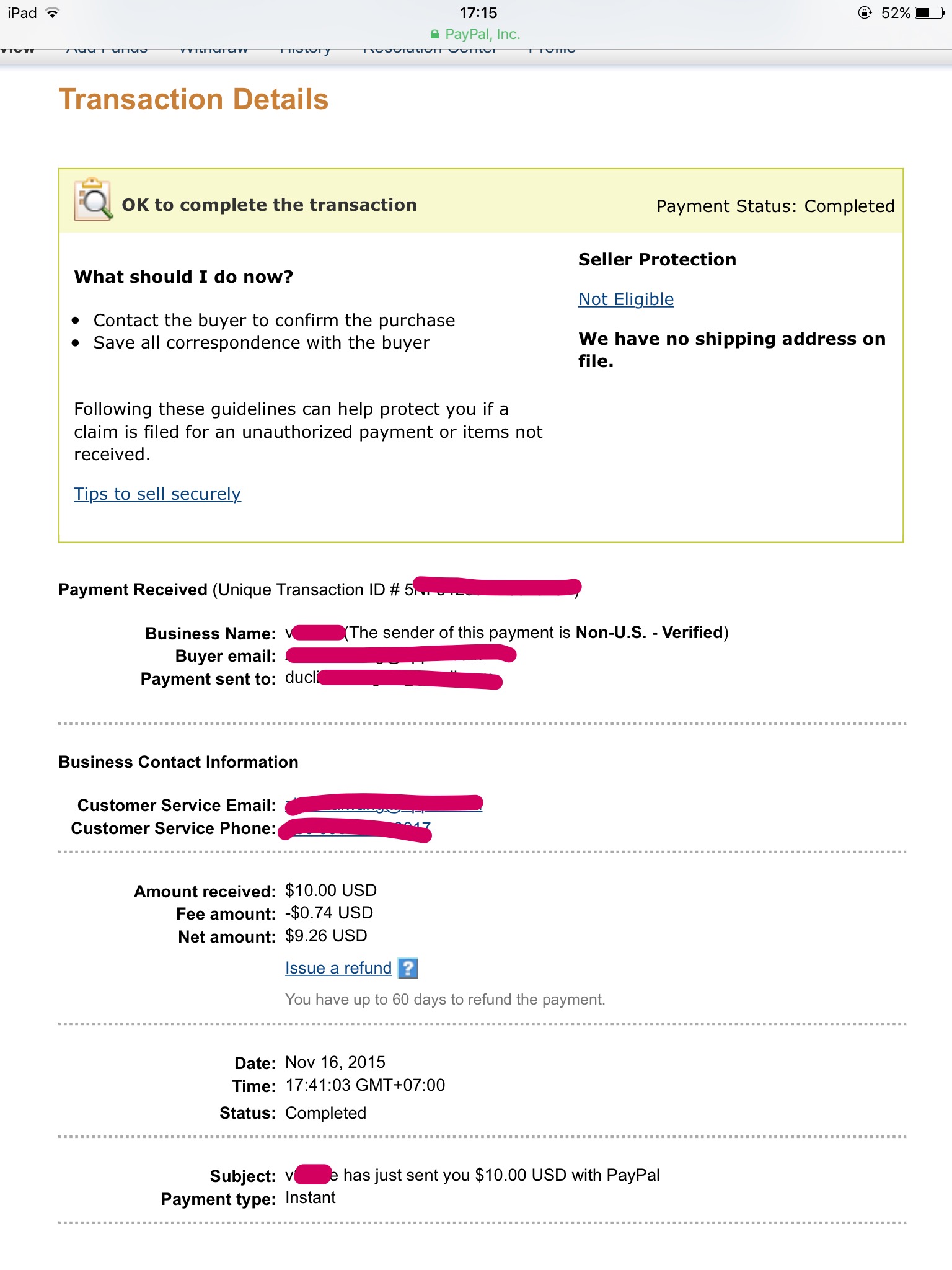
Task: Tap the green padlock security icon
Action: pyautogui.click(x=434, y=35)
